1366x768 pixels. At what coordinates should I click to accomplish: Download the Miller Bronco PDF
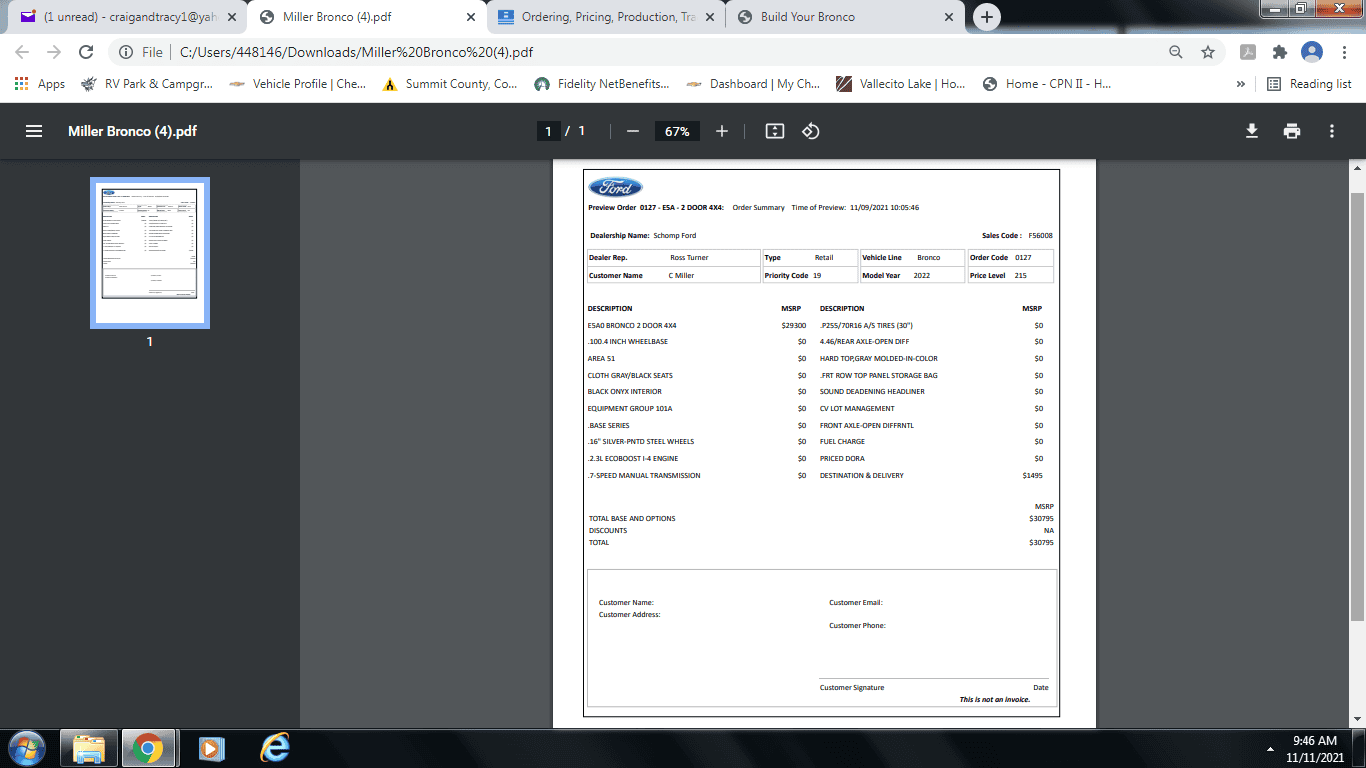click(1251, 131)
